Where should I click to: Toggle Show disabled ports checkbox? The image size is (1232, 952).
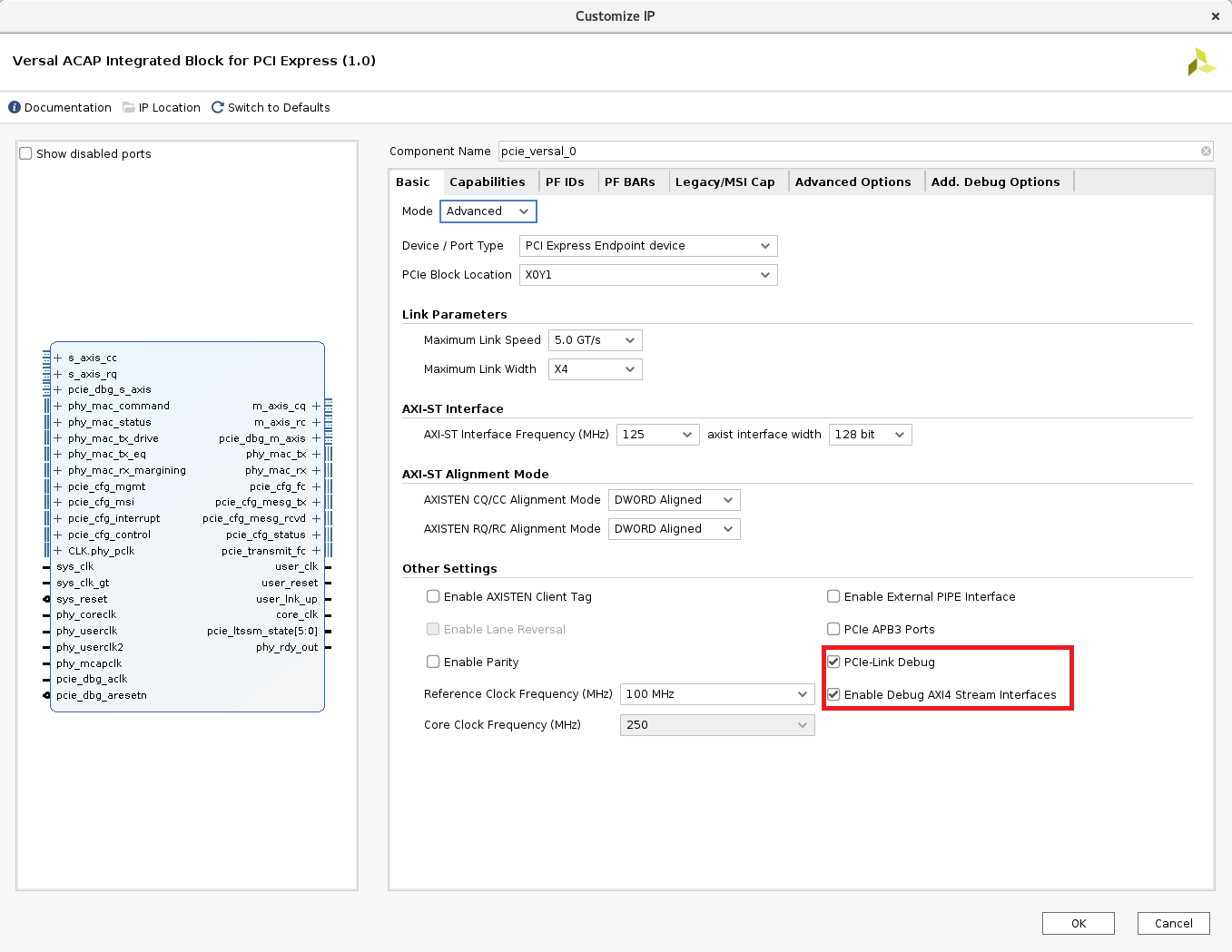pyautogui.click(x=26, y=153)
